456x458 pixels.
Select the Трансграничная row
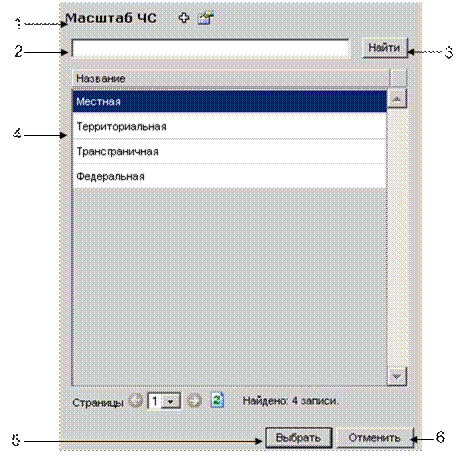(229, 151)
